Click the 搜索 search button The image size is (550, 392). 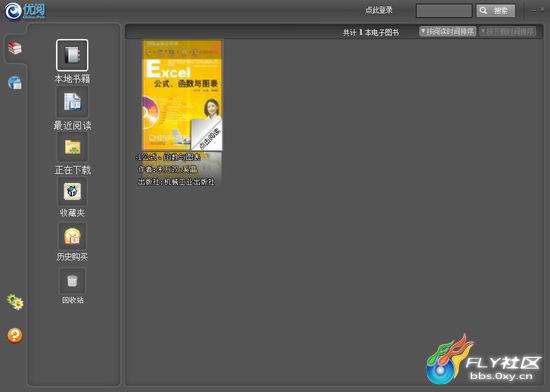tap(496, 11)
